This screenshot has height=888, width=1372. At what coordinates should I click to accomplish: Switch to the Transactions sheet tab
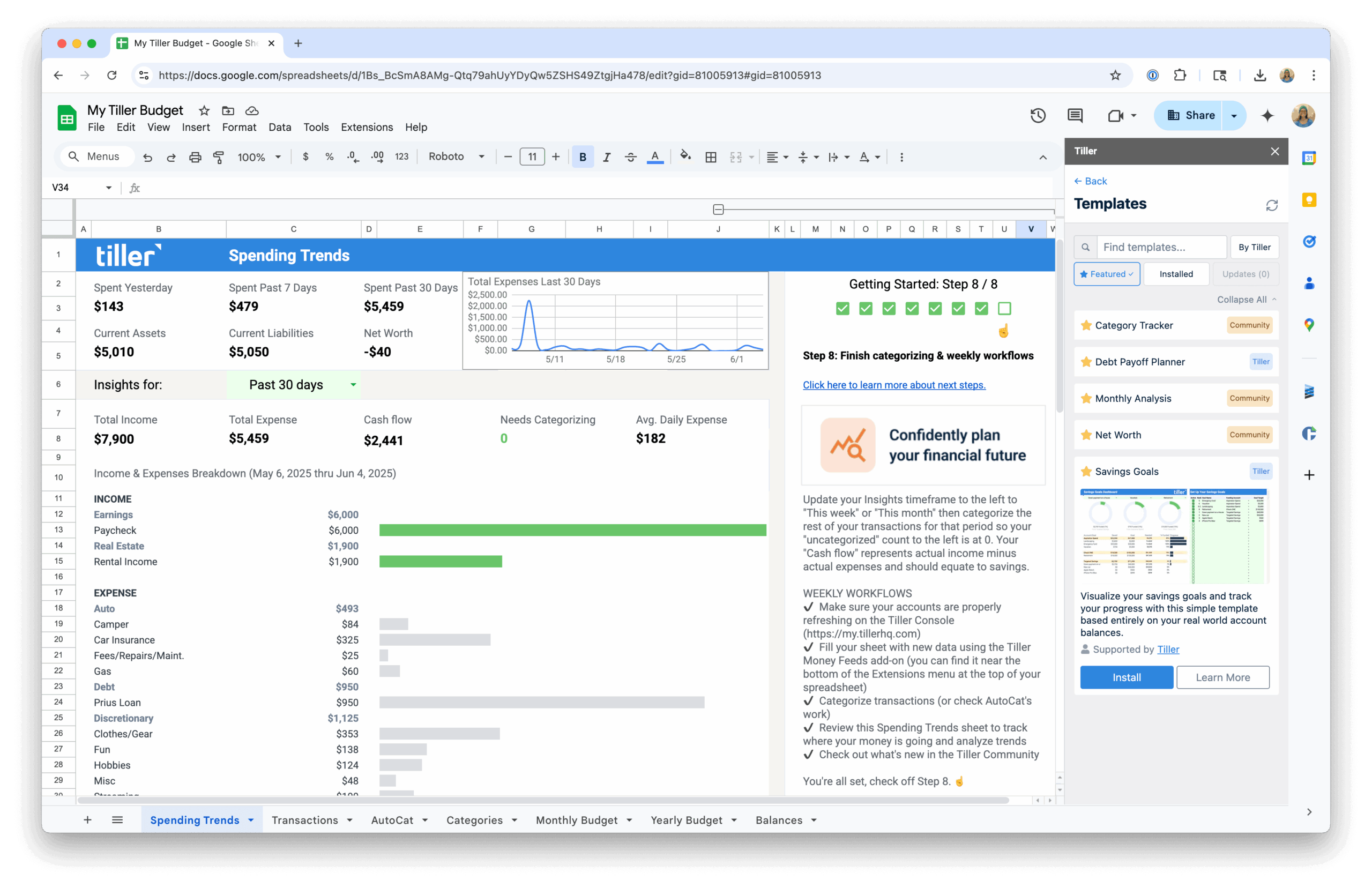coord(304,820)
